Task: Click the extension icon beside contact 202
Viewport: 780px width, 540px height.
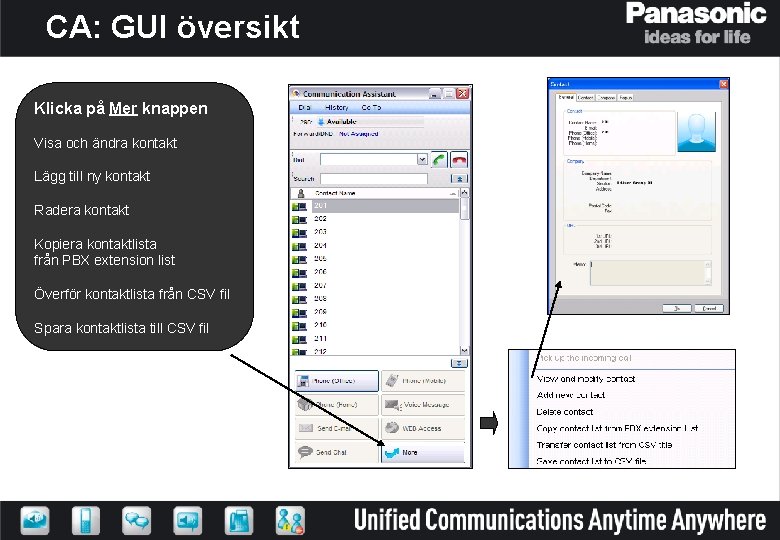Action: click(x=299, y=219)
